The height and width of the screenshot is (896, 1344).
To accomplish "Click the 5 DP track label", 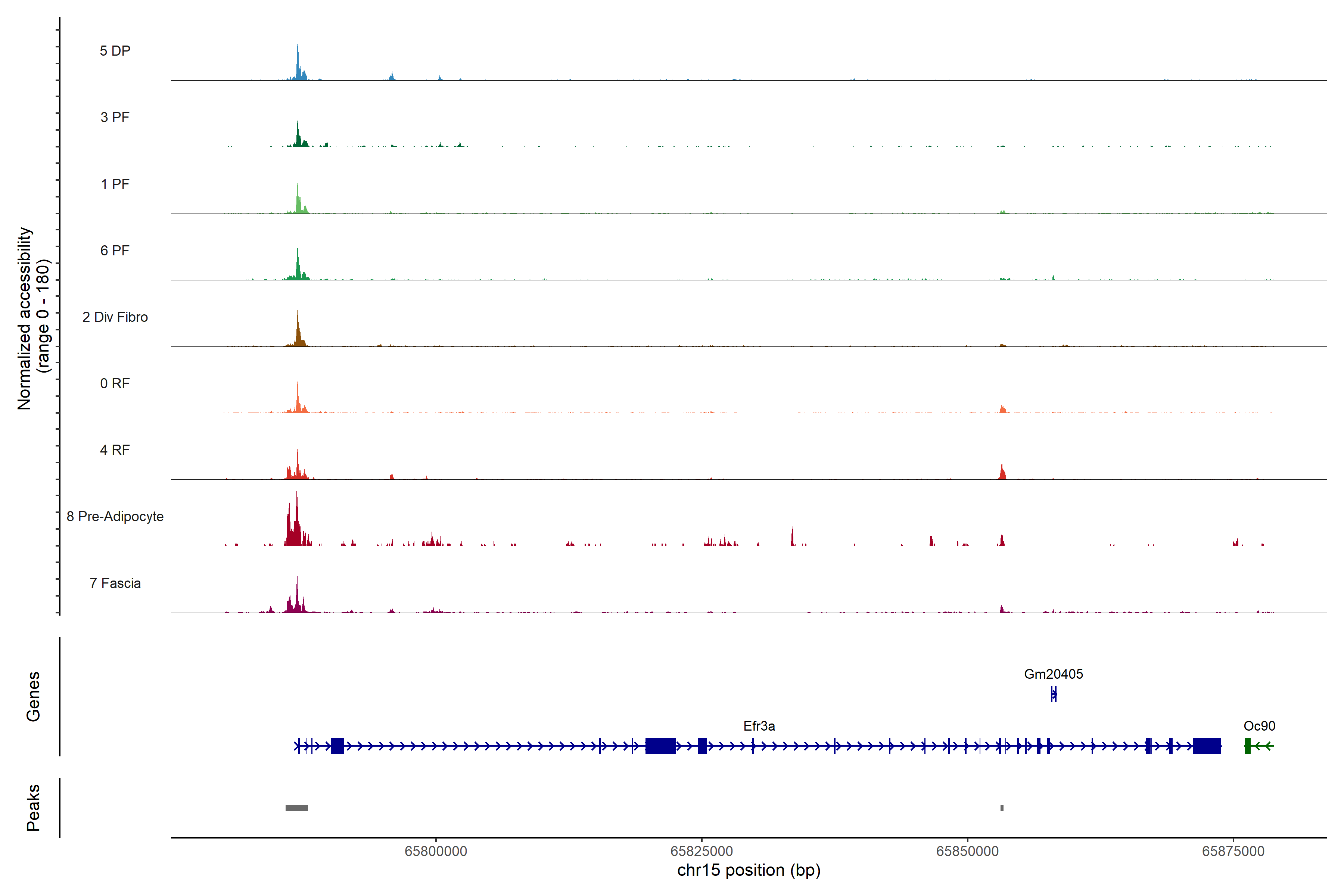I will coord(115,51).
